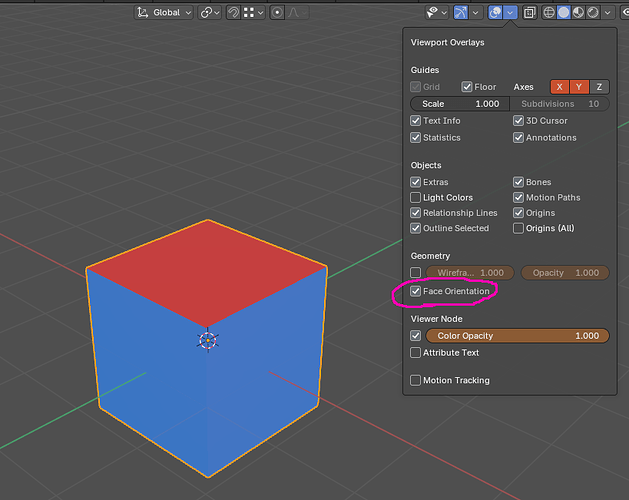
Task: Switch to wireframe shading icon
Action: (548, 12)
